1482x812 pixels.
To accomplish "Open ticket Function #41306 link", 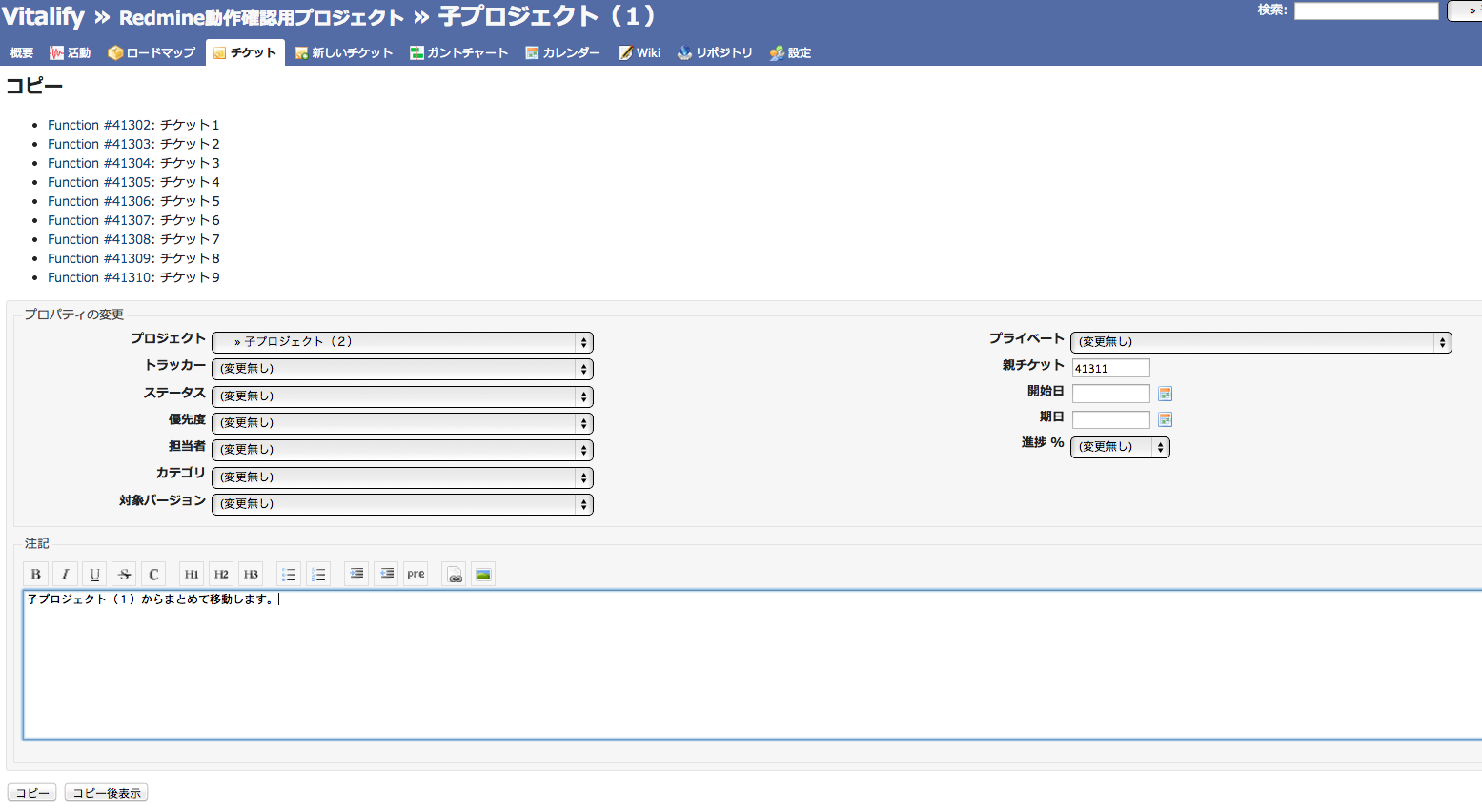I will pos(101,201).
